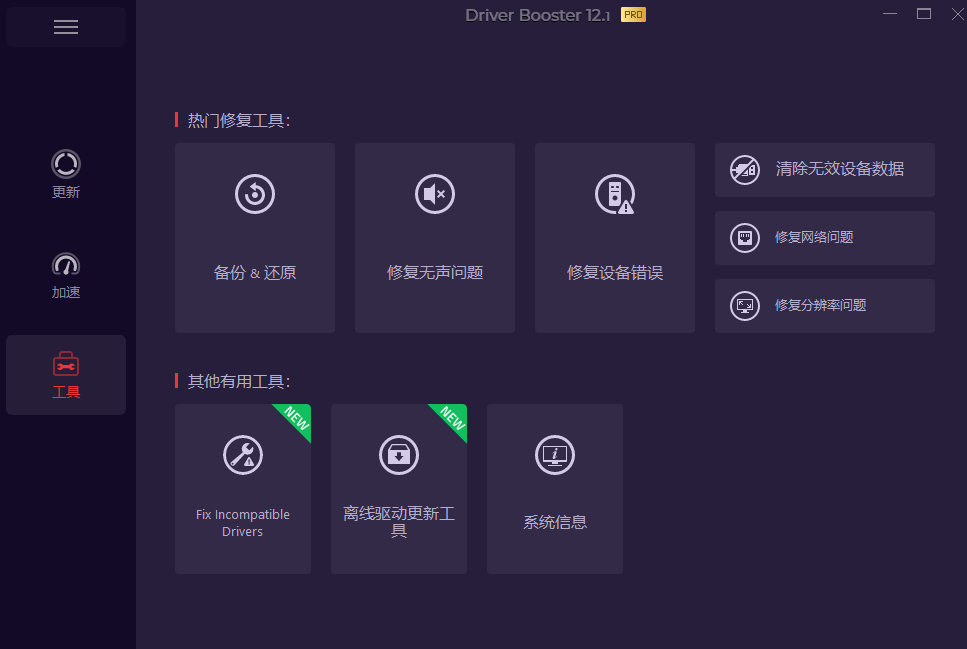Click the Driver Booster 12.1 title

pyautogui.click(x=539, y=15)
